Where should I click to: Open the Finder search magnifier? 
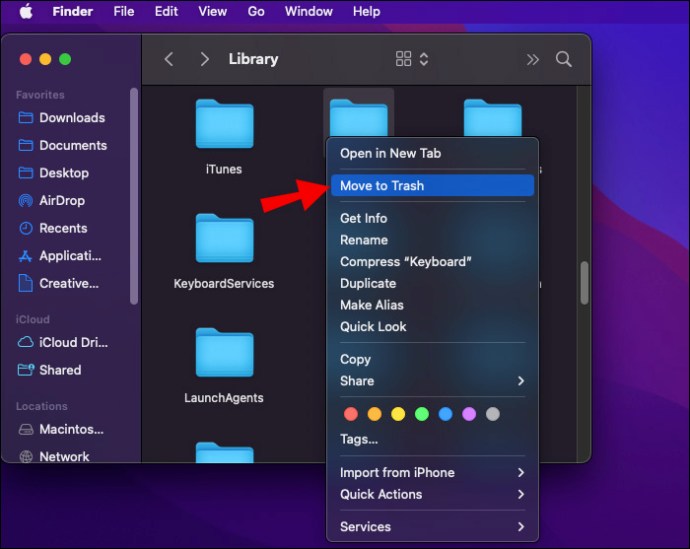tap(564, 59)
